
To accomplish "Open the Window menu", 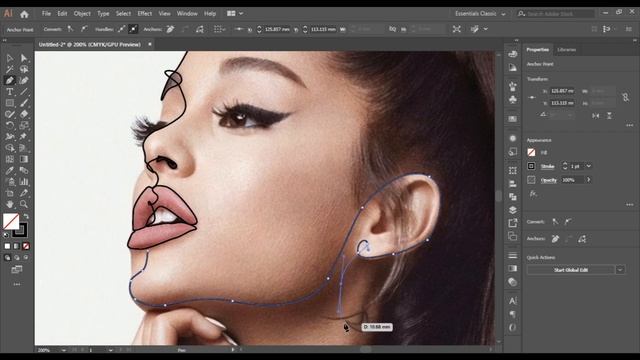I will pos(187,13).
